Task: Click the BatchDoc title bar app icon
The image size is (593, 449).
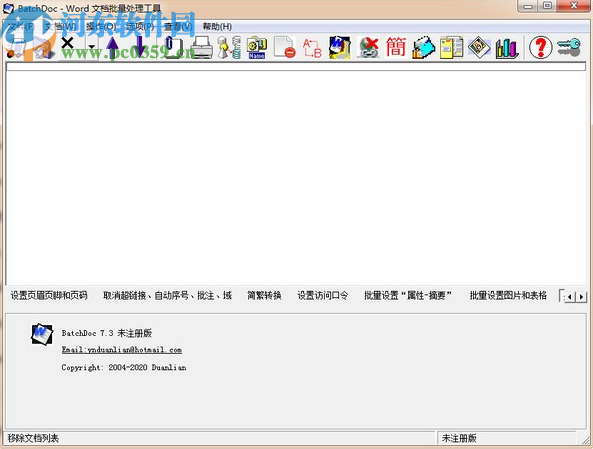Action: tap(8, 8)
